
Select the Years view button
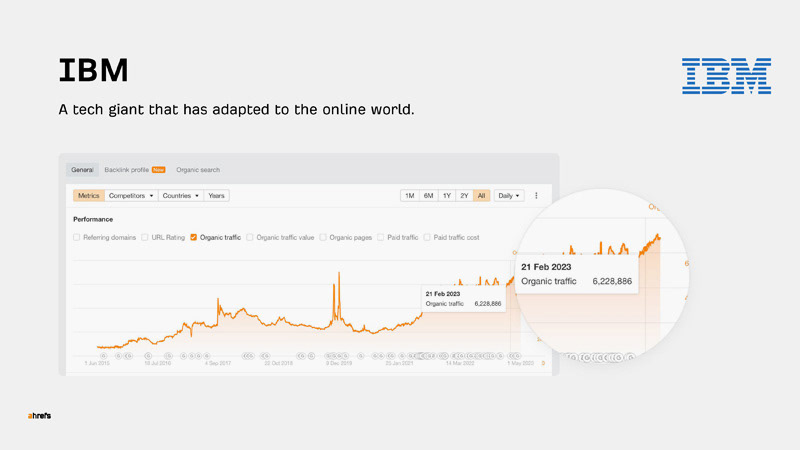point(216,196)
